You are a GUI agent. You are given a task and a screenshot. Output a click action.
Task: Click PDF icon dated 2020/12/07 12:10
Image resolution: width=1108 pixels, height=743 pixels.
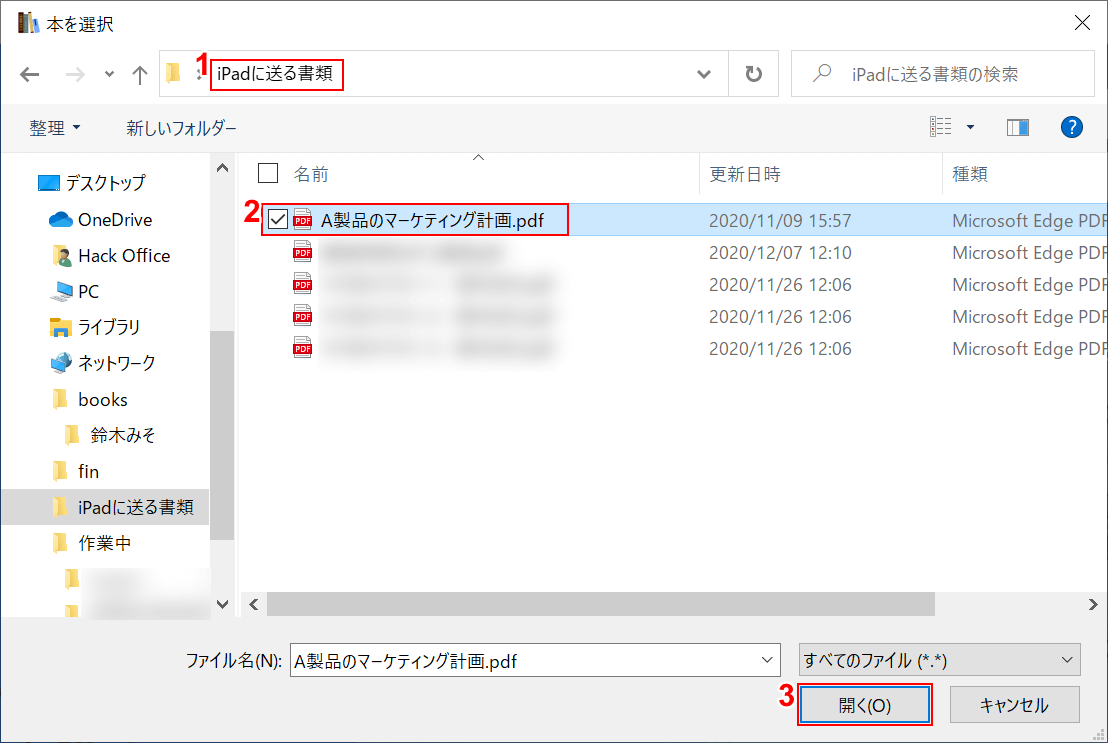pyautogui.click(x=302, y=252)
